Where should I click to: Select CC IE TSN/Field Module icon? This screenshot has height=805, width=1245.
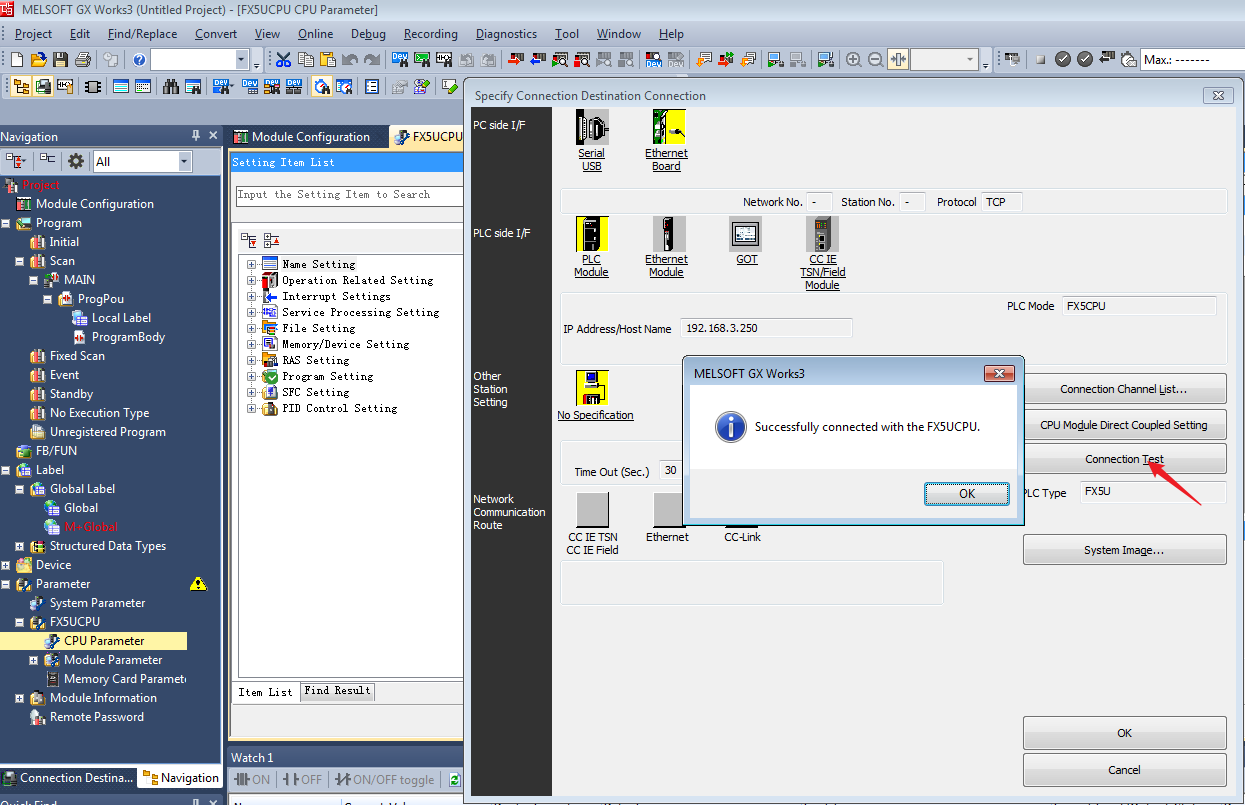(822, 235)
